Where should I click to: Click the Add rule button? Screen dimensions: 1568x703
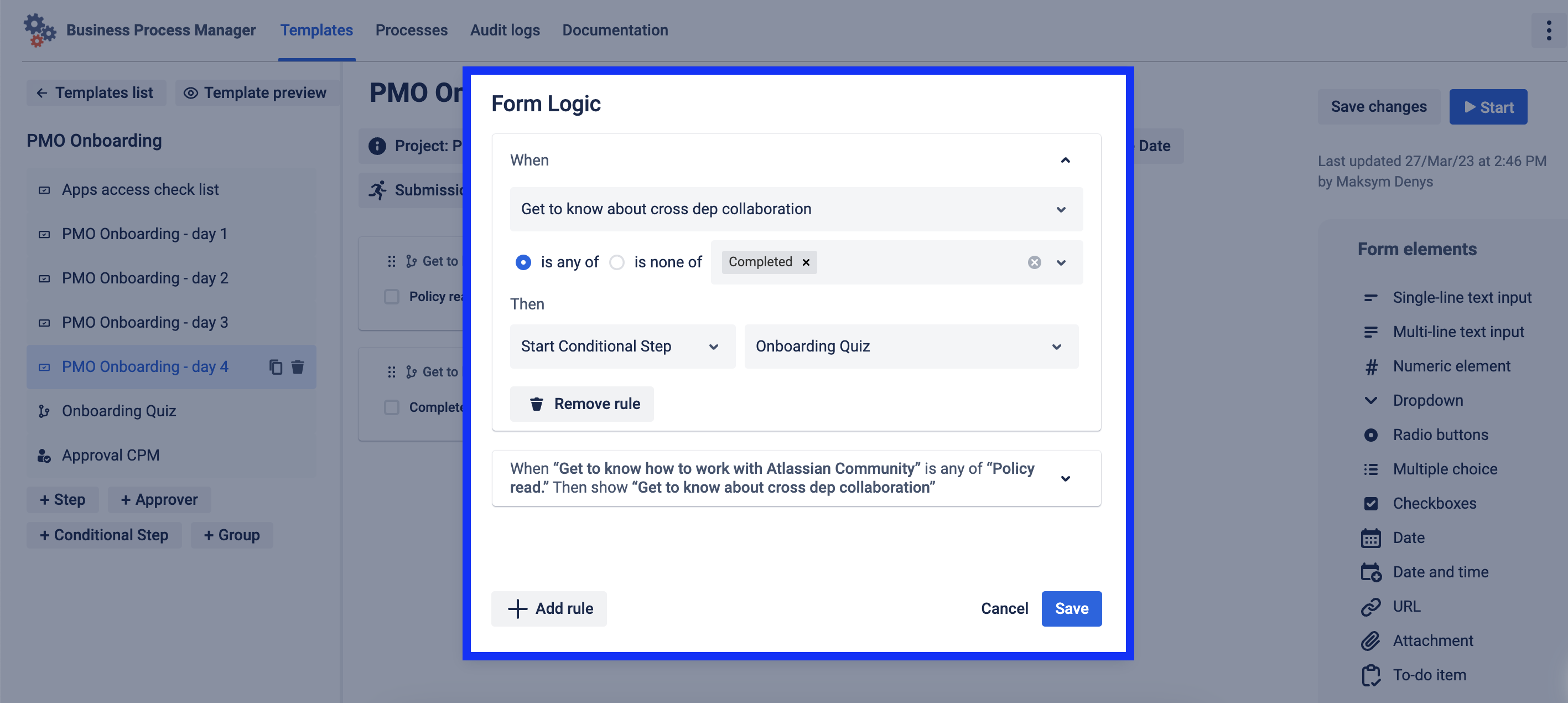click(x=549, y=608)
